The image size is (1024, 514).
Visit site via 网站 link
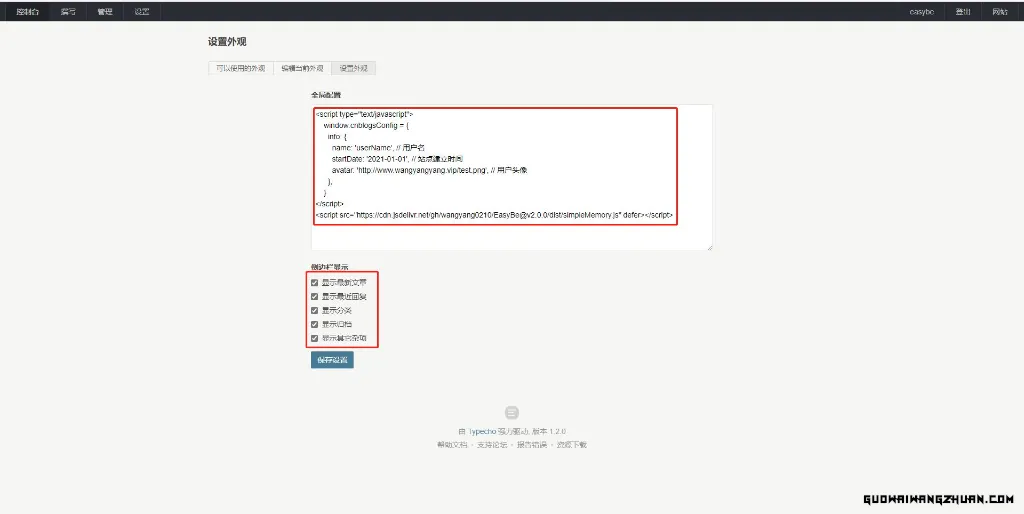[1000, 12]
